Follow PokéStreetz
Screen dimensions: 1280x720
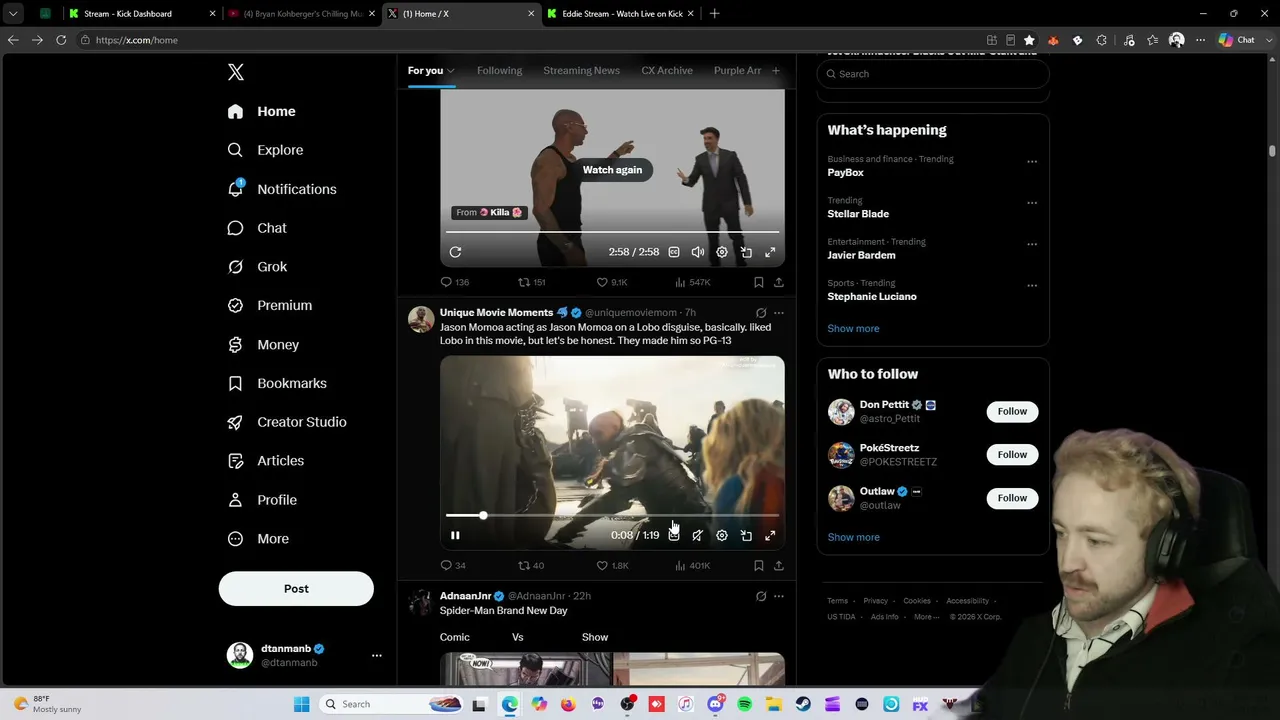pyautogui.click(x=1012, y=455)
